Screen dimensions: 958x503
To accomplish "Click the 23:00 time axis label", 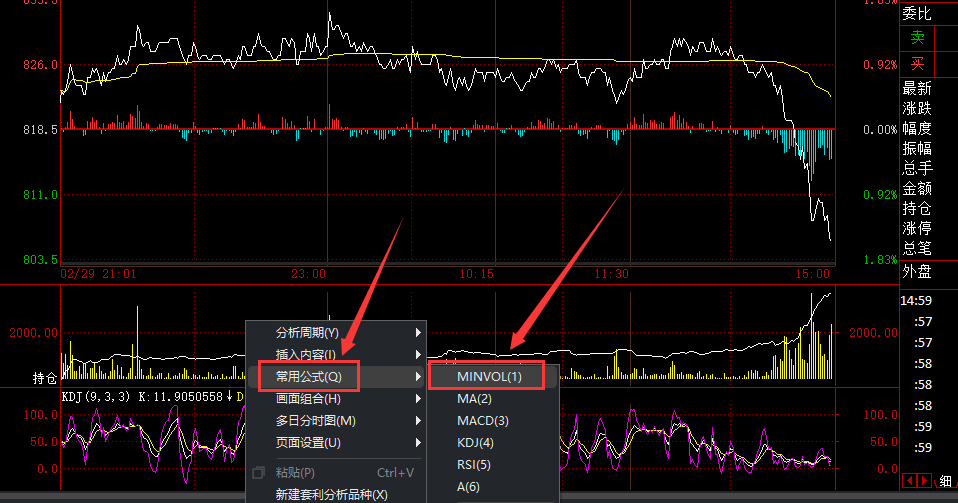I will [309, 274].
